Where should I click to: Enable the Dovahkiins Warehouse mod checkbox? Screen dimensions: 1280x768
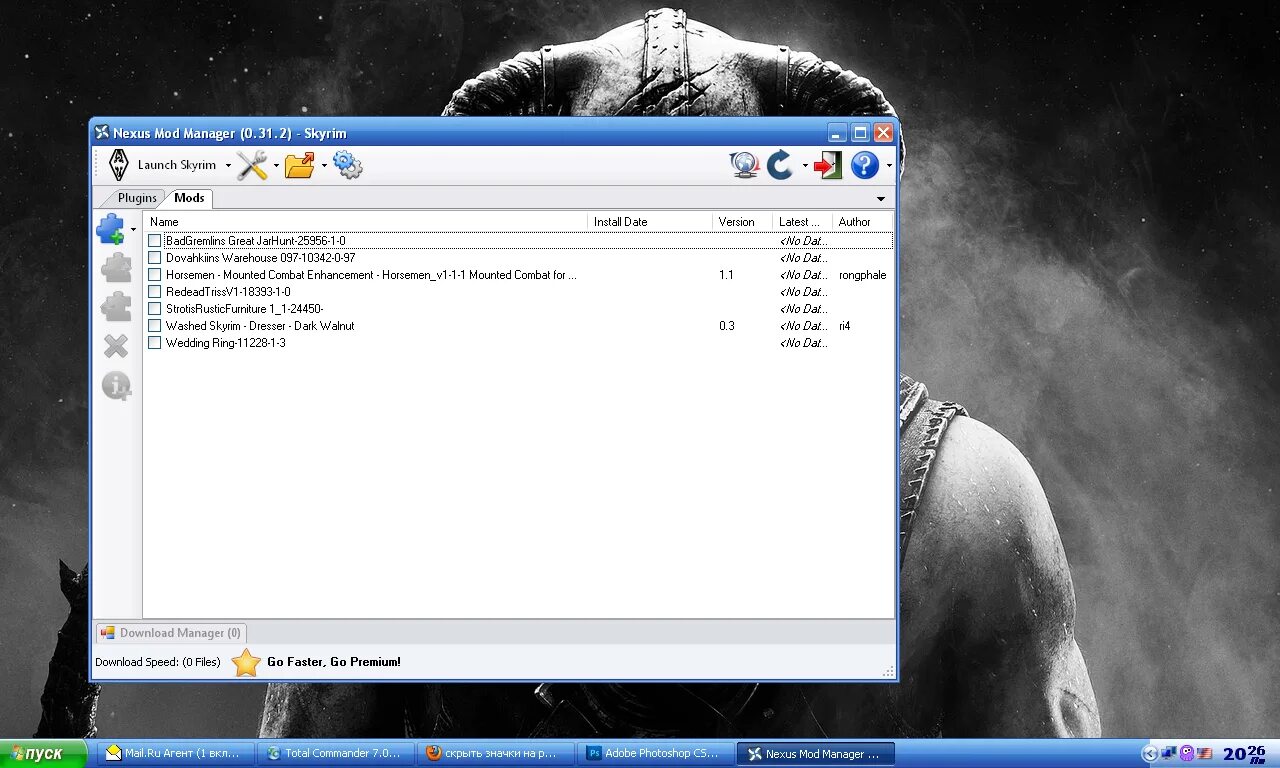[x=154, y=258]
